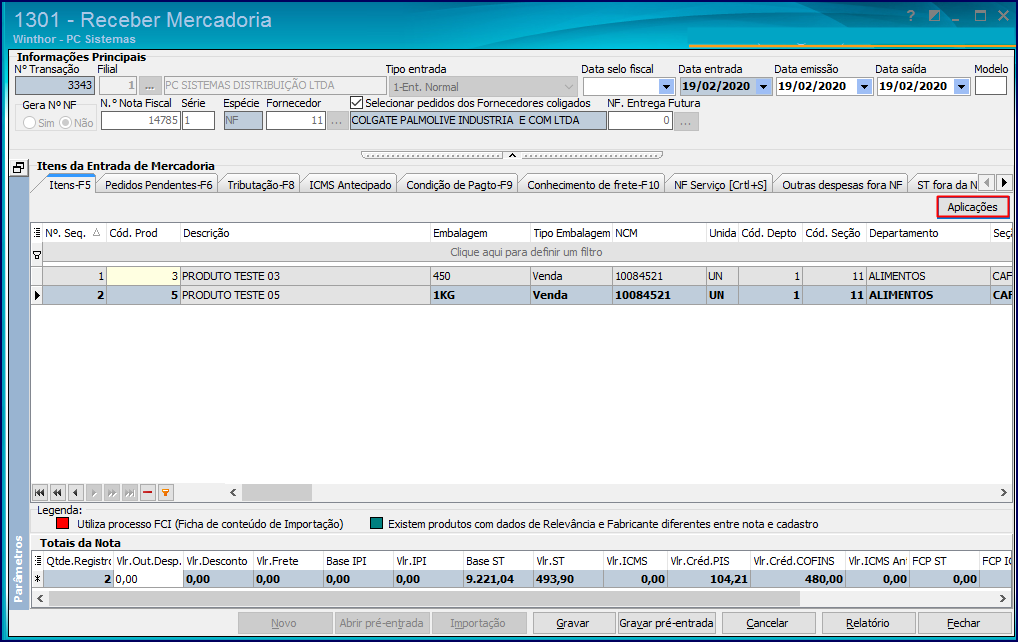1018x642 pixels.
Task: Open Fornecedor lookup ellipsis button
Action: pyautogui.click(x=336, y=121)
